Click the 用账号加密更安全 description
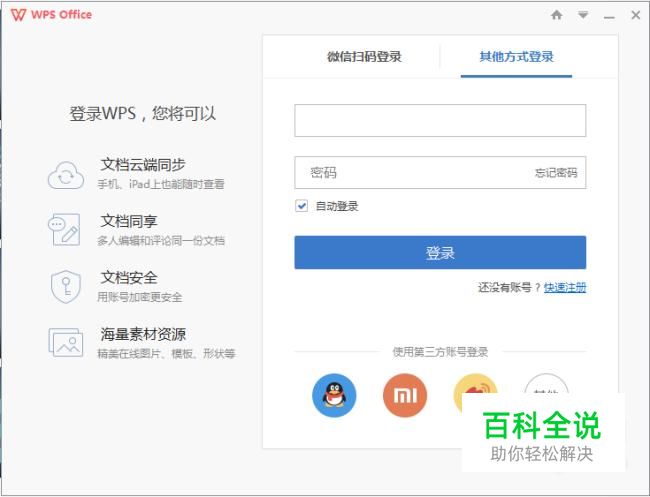The width and height of the screenshot is (650, 497). click(x=140, y=297)
